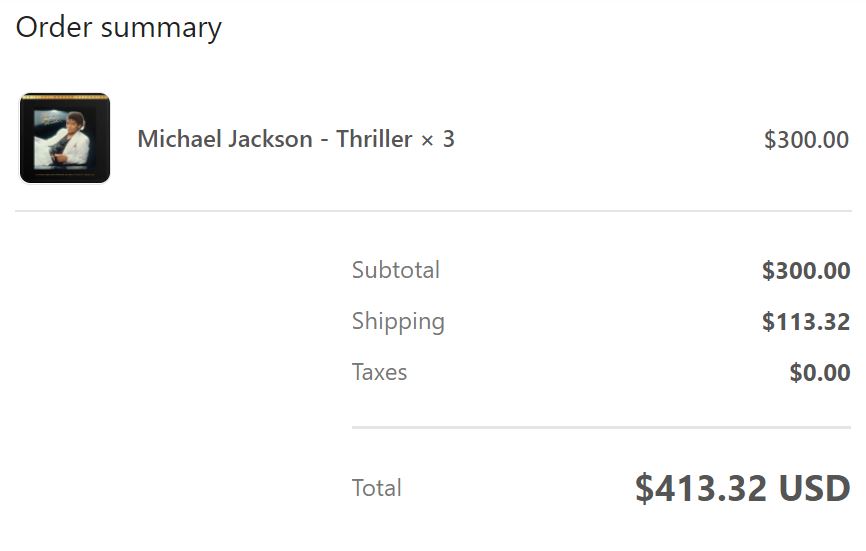Click the gold banner atop the album thumbnail

[65, 98]
